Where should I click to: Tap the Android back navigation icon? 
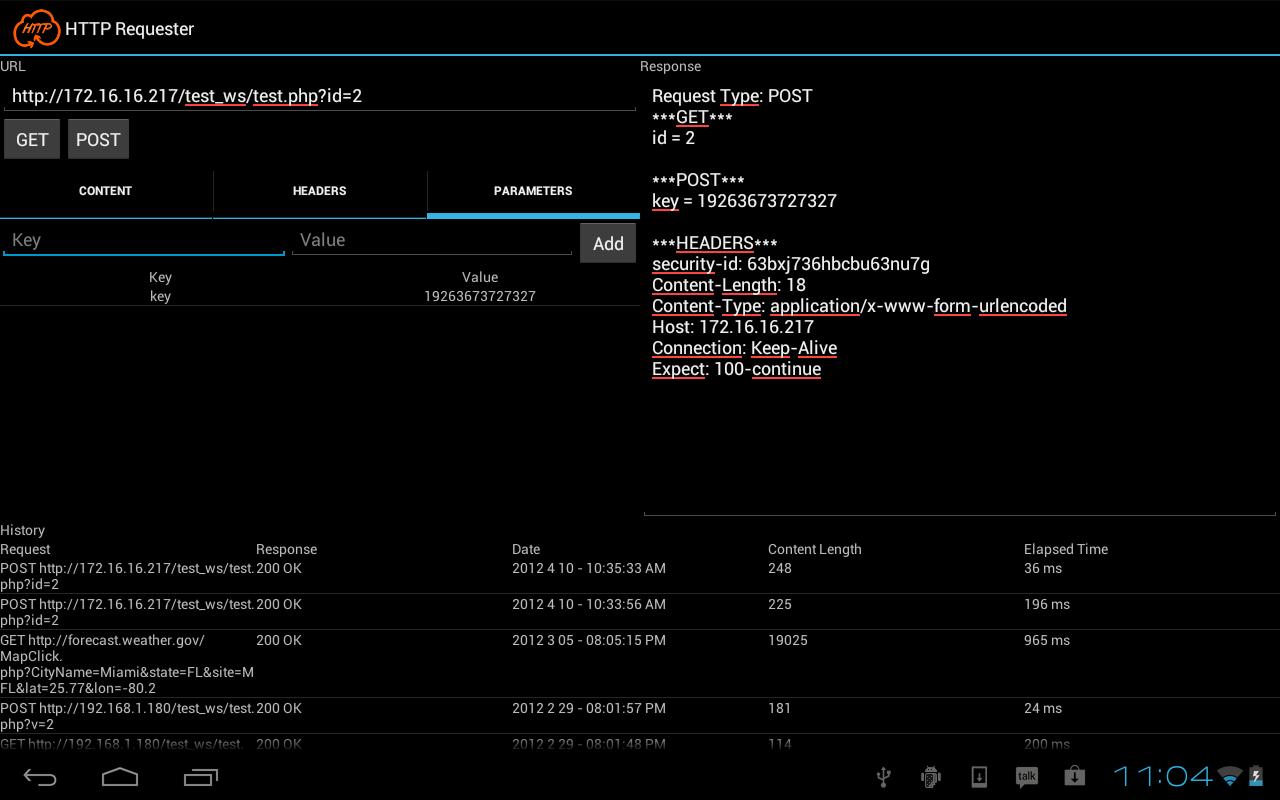[40, 777]
